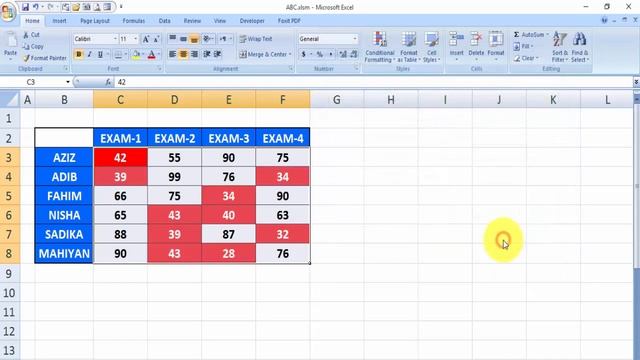Apply percent style
The height and width of the screenshot is (360, 640).
coord(320,54)
